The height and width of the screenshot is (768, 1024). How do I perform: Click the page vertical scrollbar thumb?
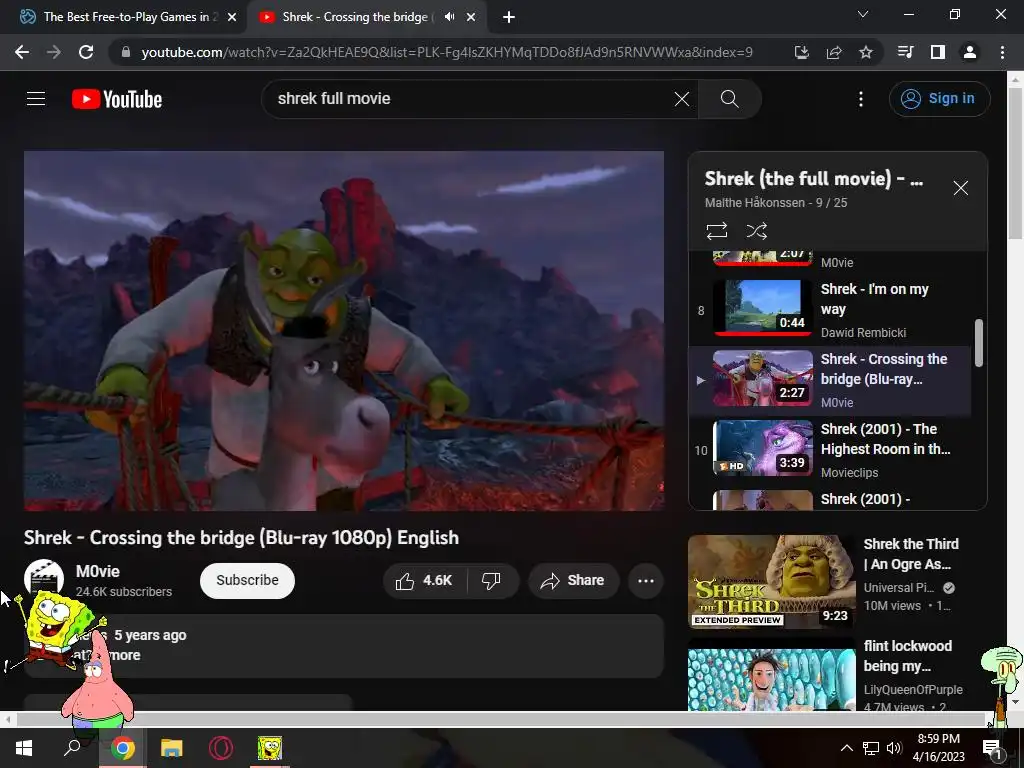[x=1016, y=163]
